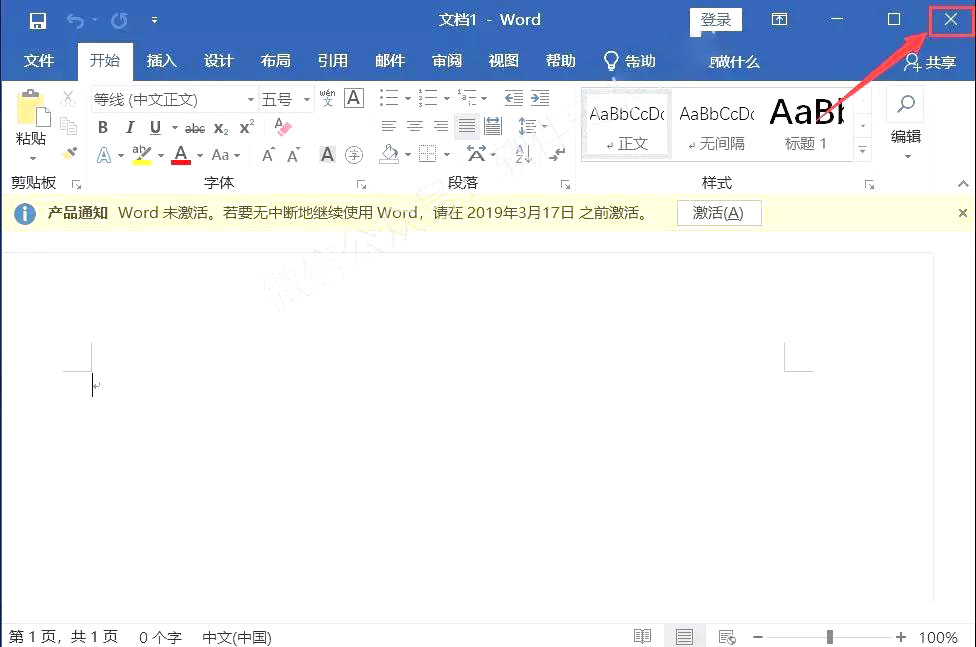Center align the text
This screenshot has width=976, height=647.
(x=415, y=126)
